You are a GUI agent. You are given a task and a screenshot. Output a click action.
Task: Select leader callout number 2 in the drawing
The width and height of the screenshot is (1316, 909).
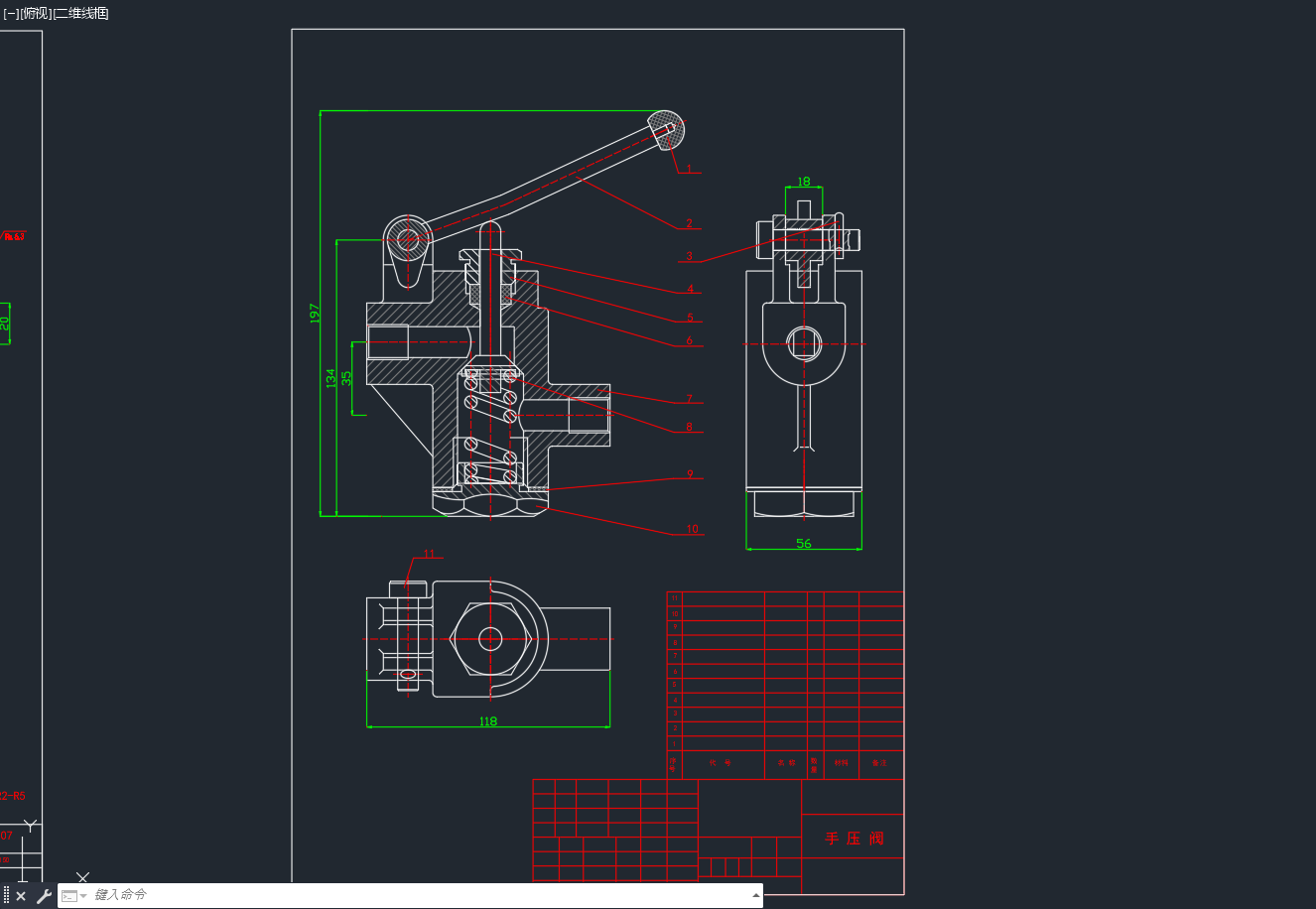(689, 223)
